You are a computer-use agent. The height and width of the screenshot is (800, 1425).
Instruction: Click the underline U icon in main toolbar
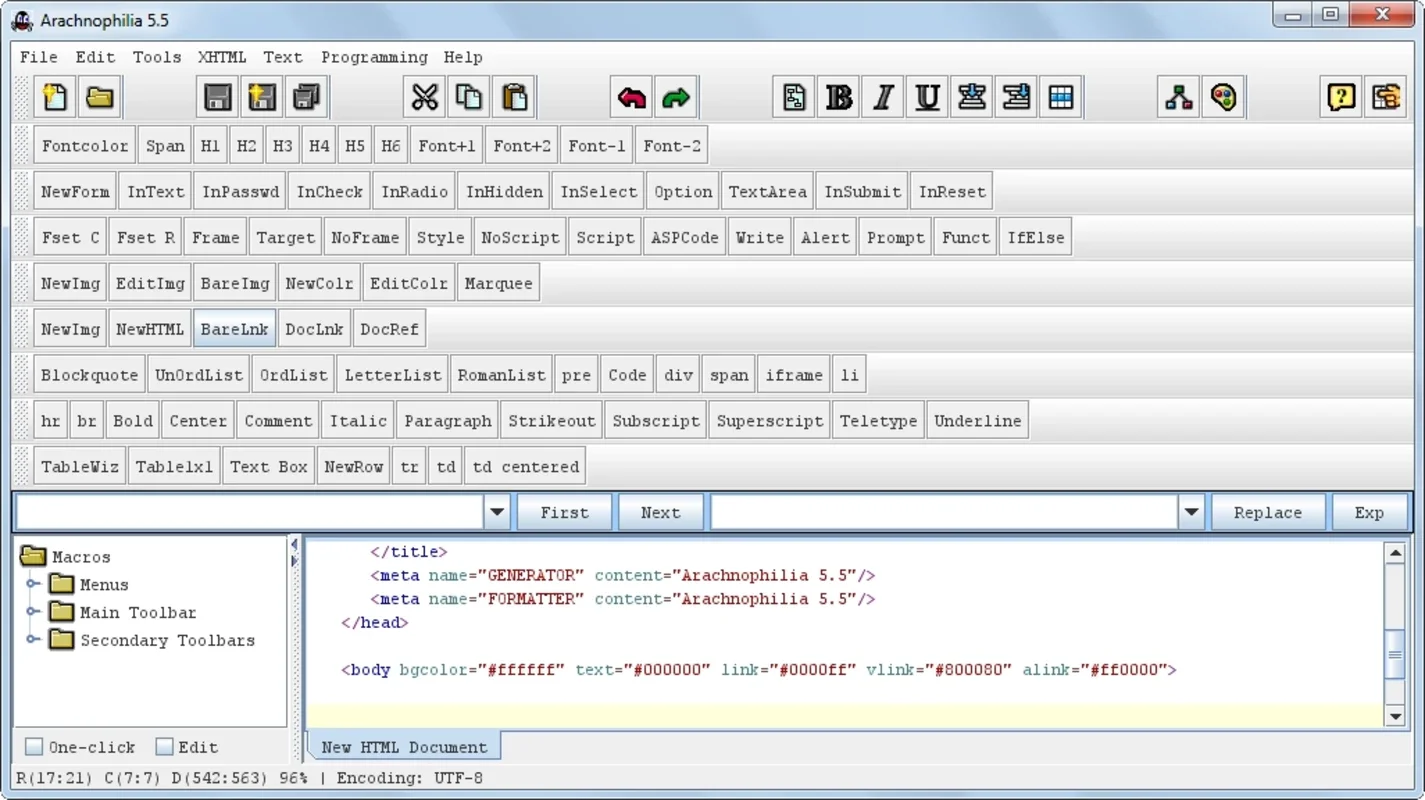click(927, 97)
